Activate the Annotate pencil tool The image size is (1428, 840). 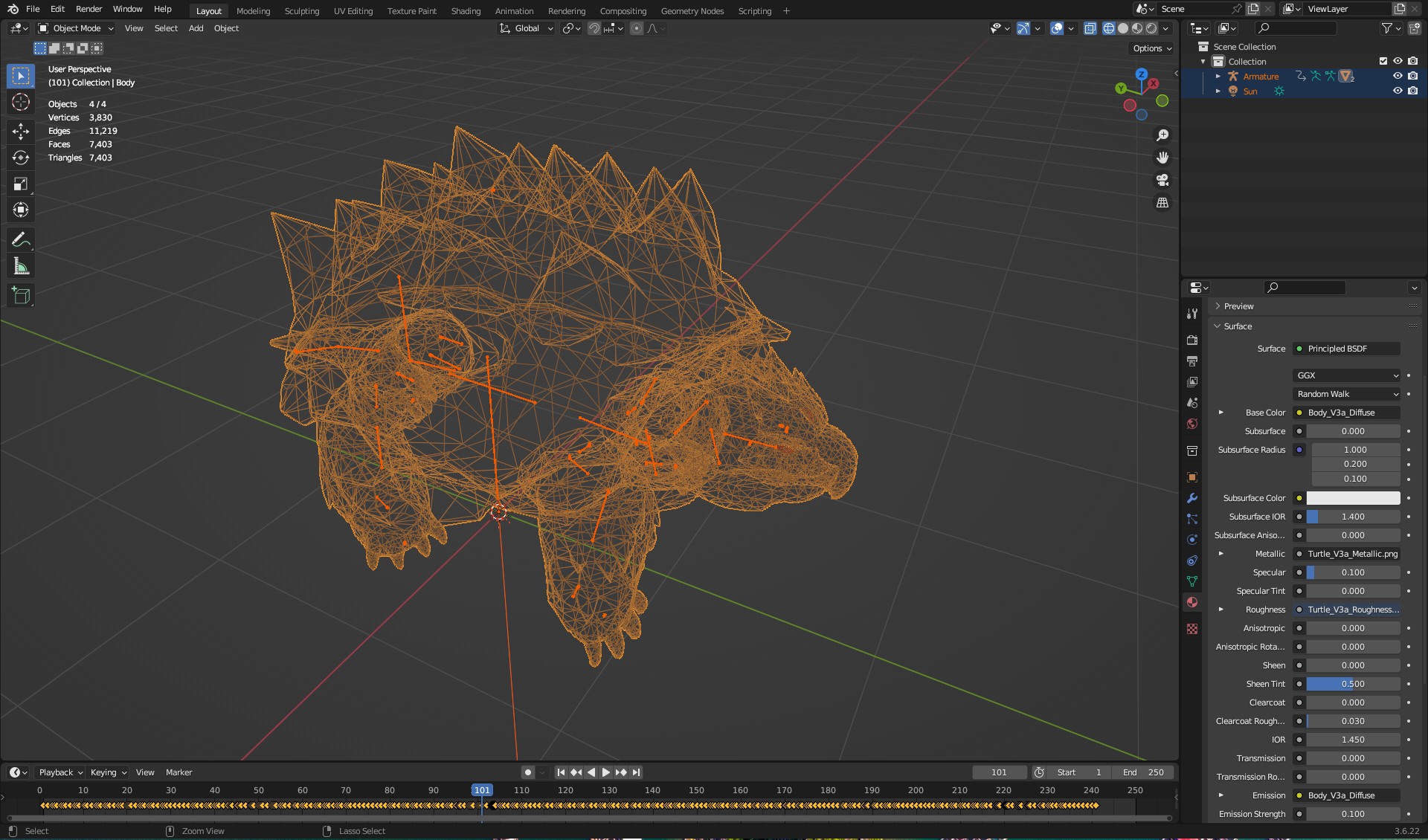[21, 239]
